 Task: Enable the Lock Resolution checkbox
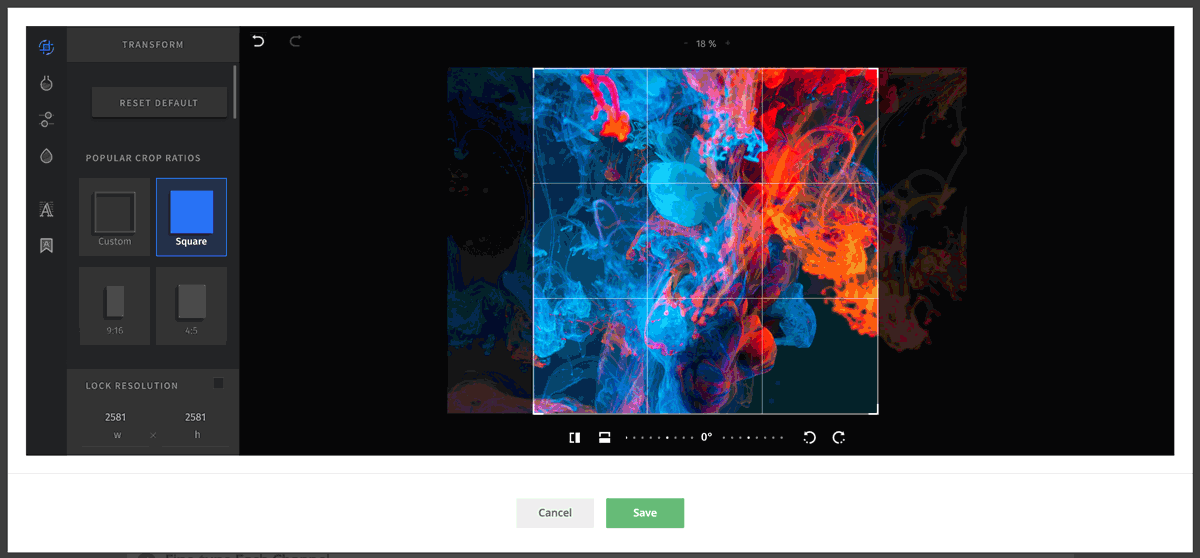[x=219, y=383]
